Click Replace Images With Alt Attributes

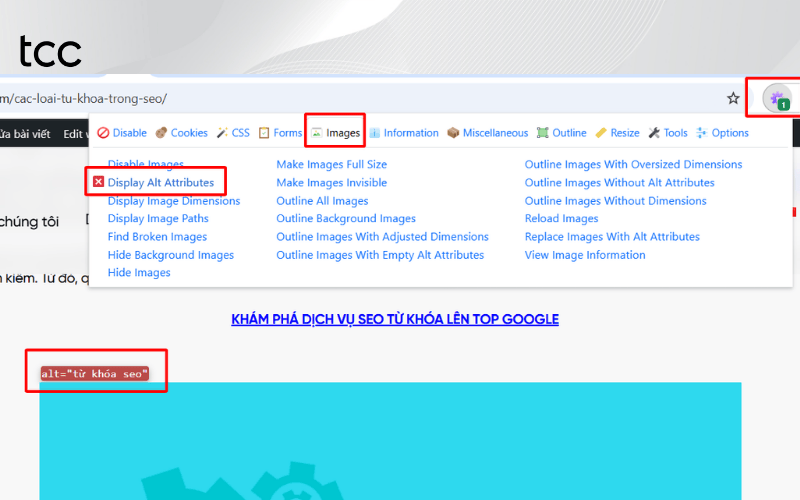point(612,237)
